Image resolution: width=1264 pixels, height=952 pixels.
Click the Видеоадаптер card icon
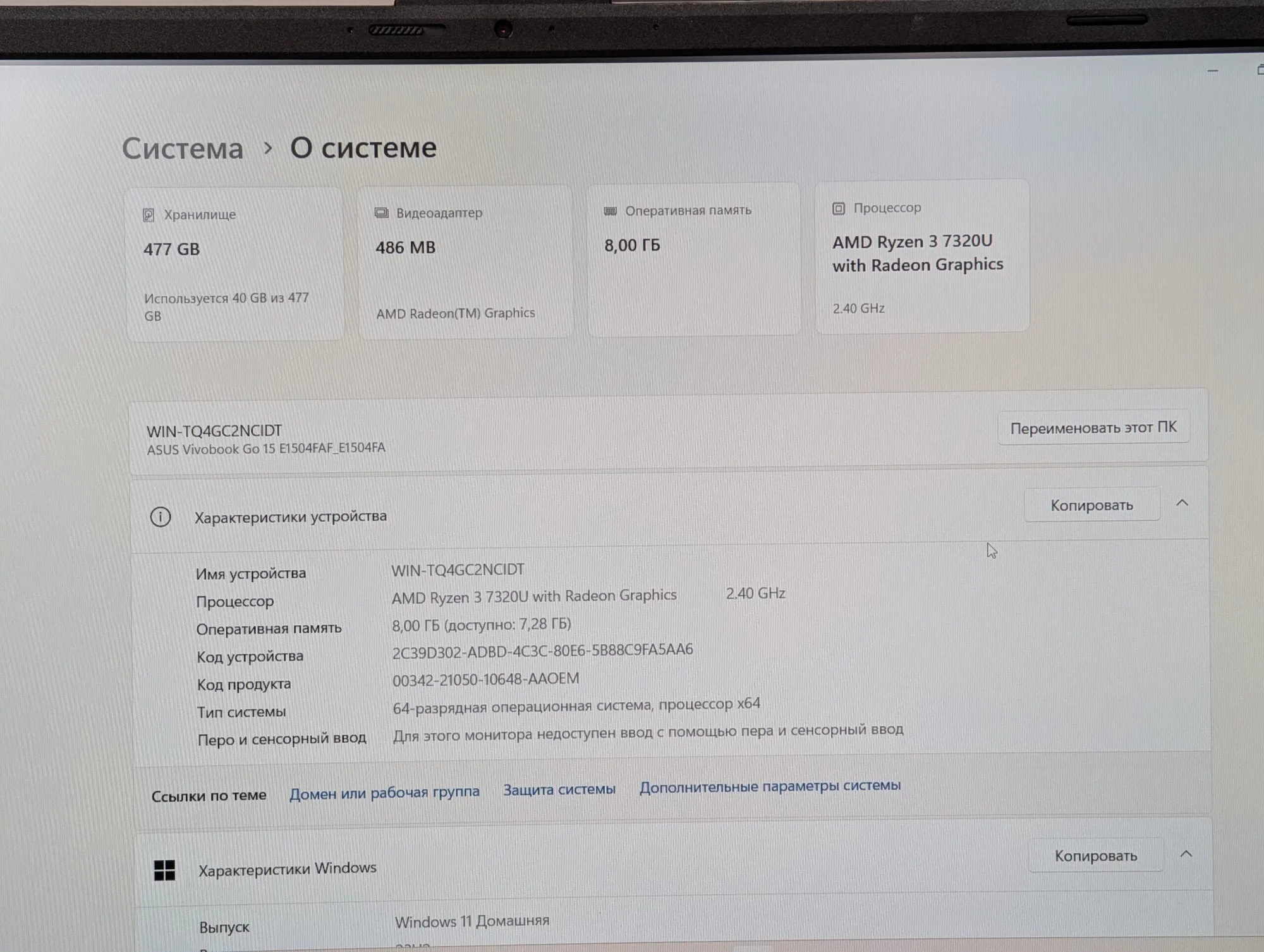[x=381, y=213]
